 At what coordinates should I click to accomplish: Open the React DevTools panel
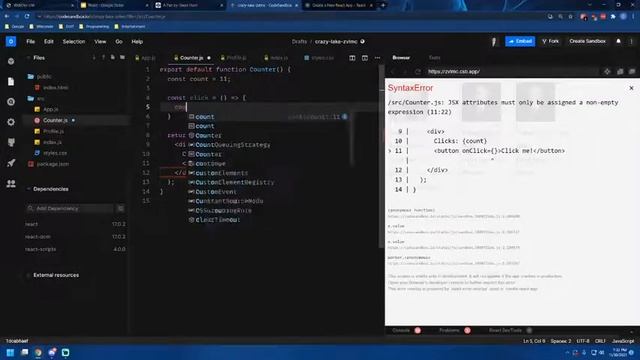coord(505,330)
